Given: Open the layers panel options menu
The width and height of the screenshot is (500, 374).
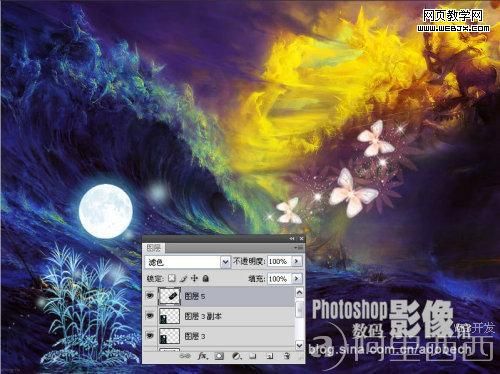Looking at the screenshot, I should [x=298, y=248].
